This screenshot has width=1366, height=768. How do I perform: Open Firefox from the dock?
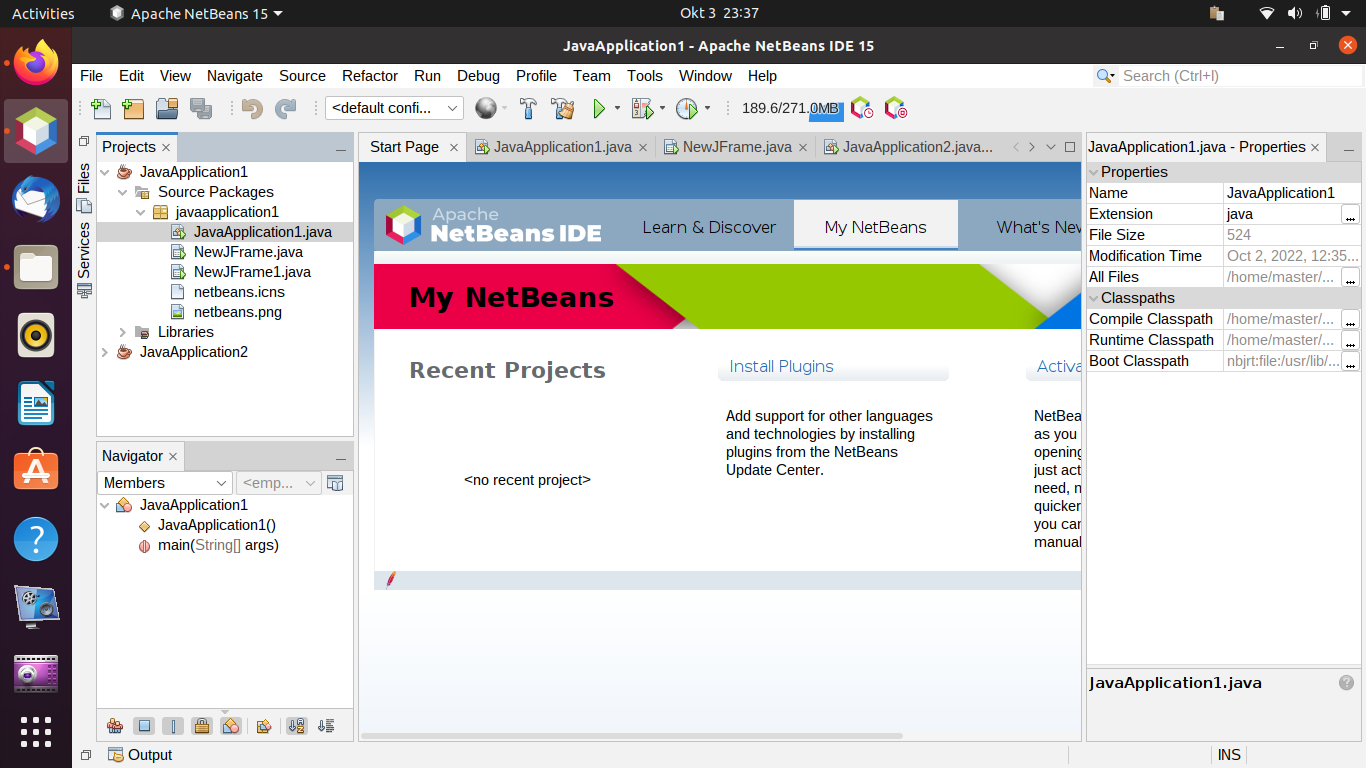36,62
